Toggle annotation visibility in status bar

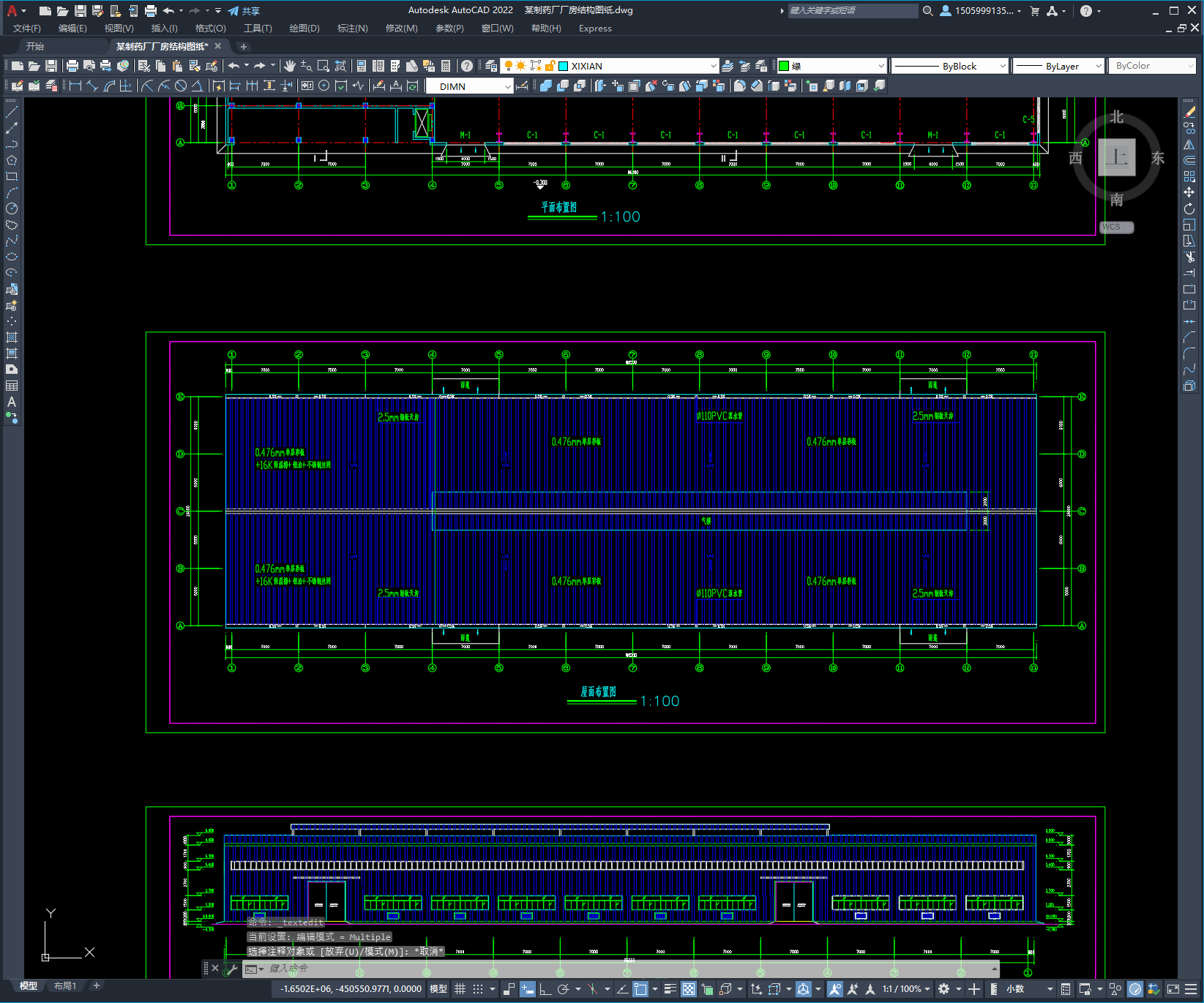tap(834, 989)
